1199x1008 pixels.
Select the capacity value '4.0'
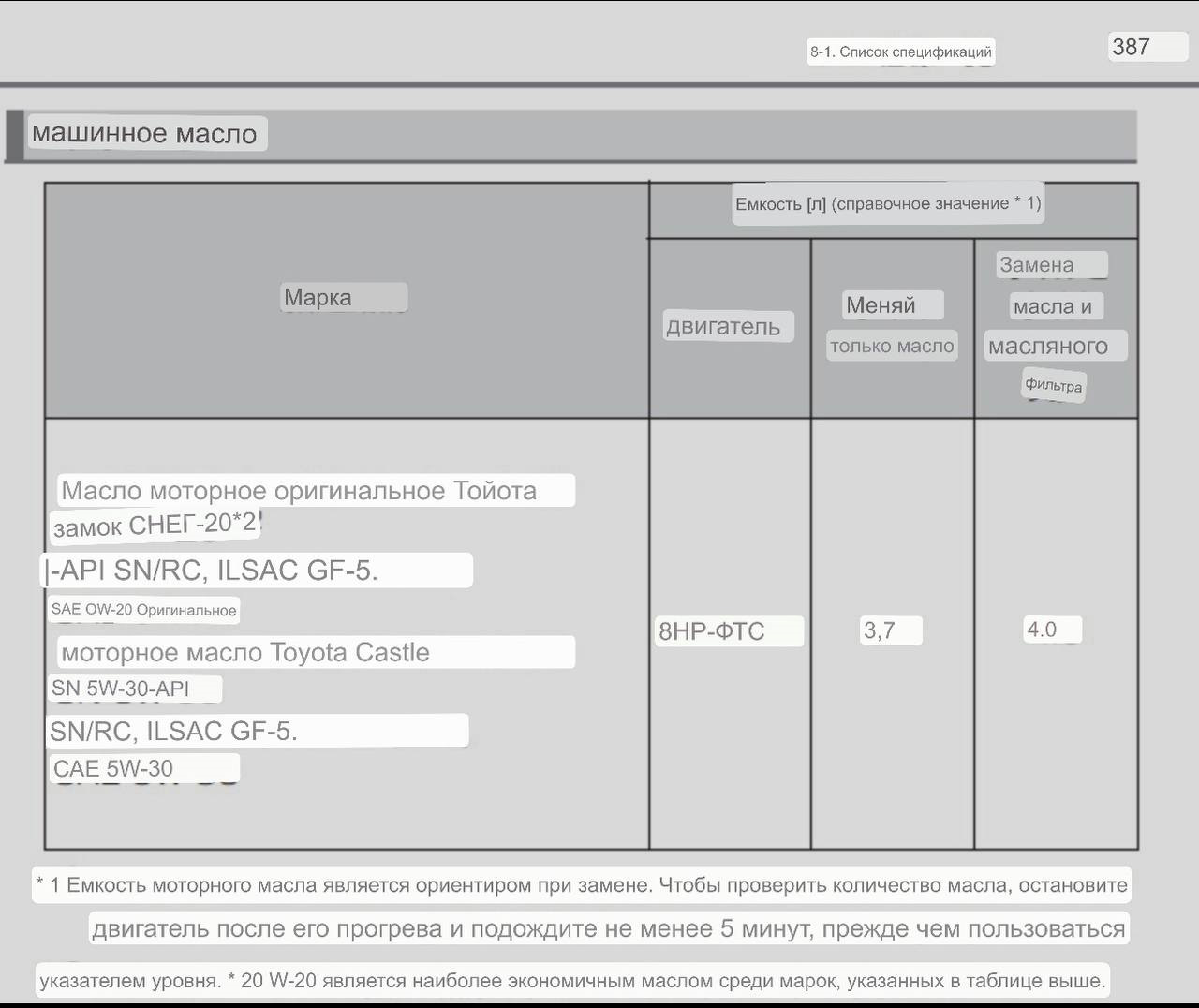click(1042, 630)
